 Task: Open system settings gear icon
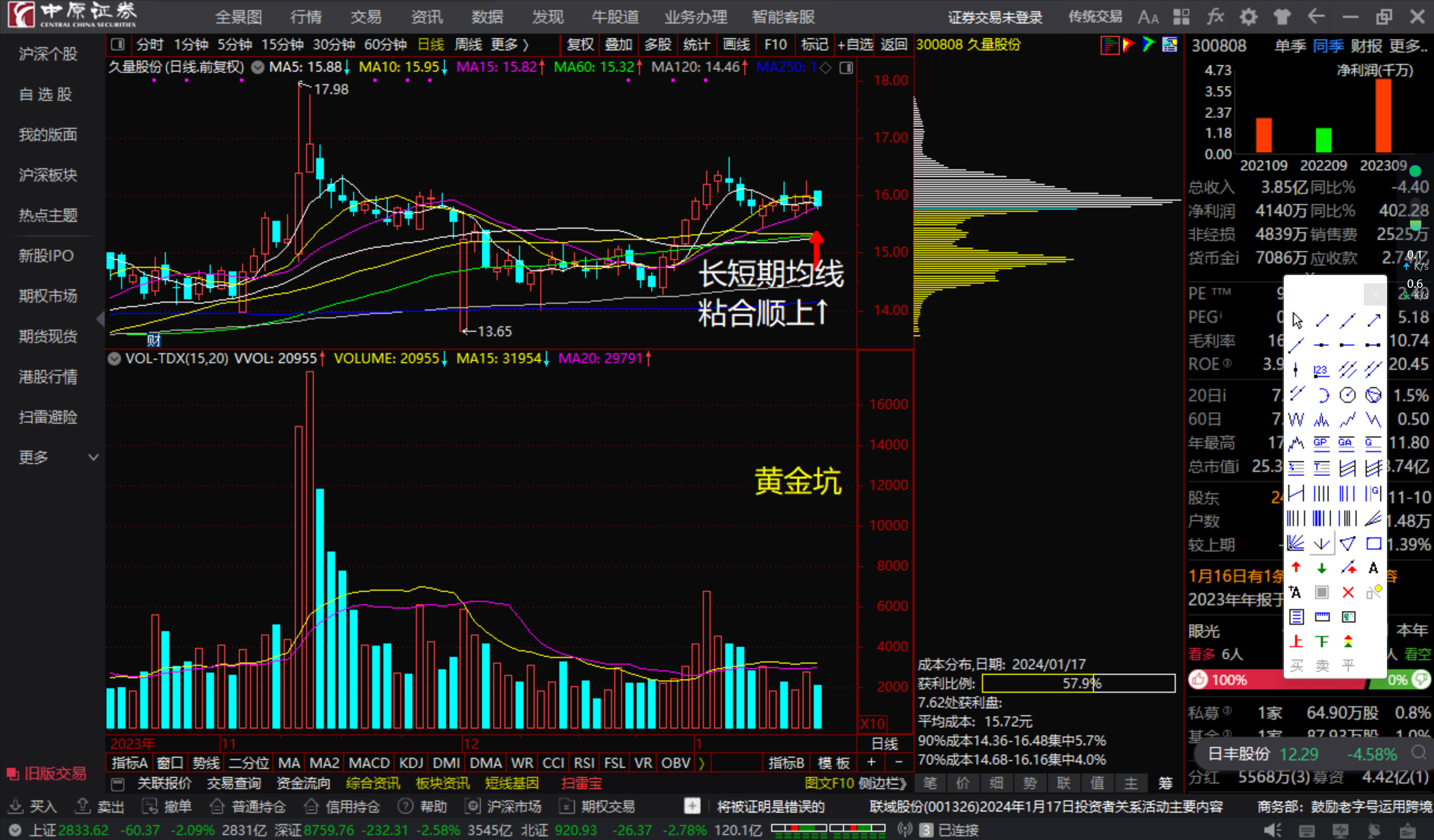(1249, 16)
